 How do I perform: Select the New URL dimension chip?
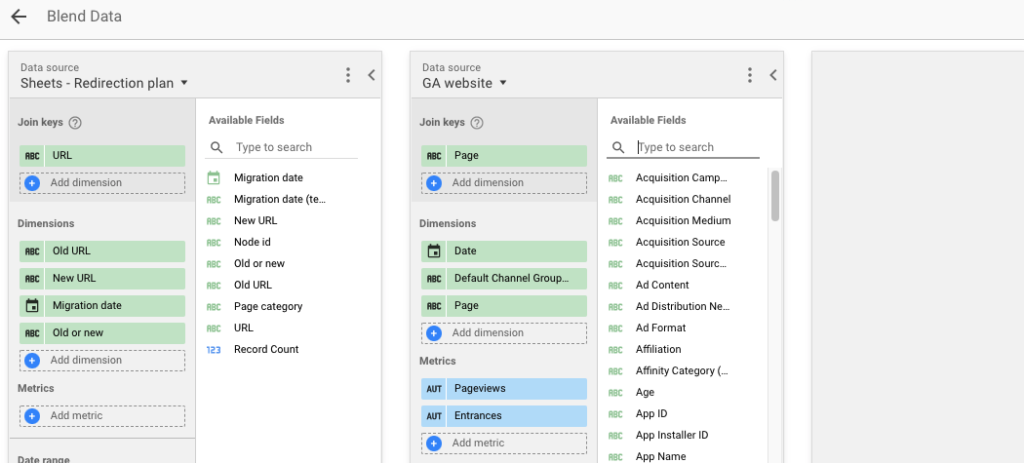[x=102, y=278]
